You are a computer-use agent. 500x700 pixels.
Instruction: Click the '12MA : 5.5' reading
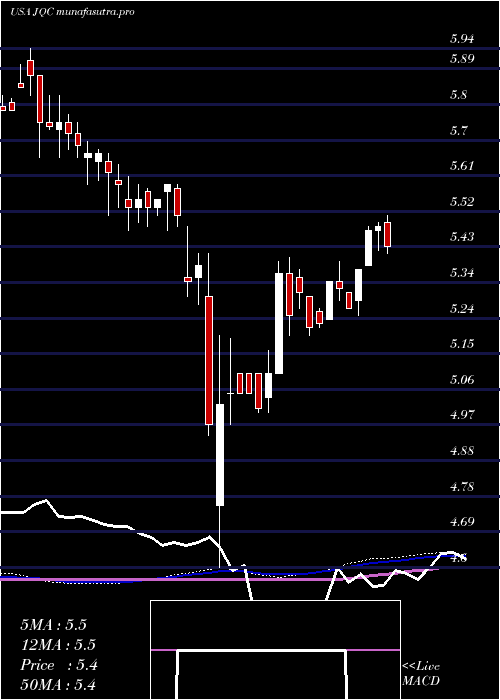(x=58, y=645)
